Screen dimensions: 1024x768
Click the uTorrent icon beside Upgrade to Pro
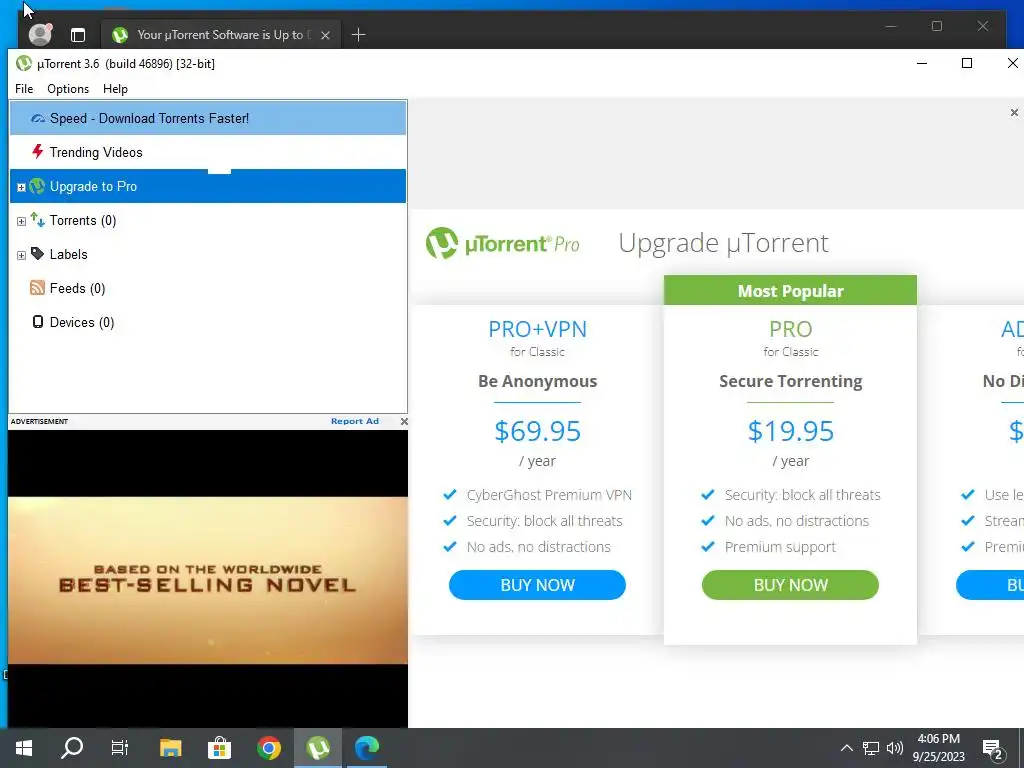[37, 186]
